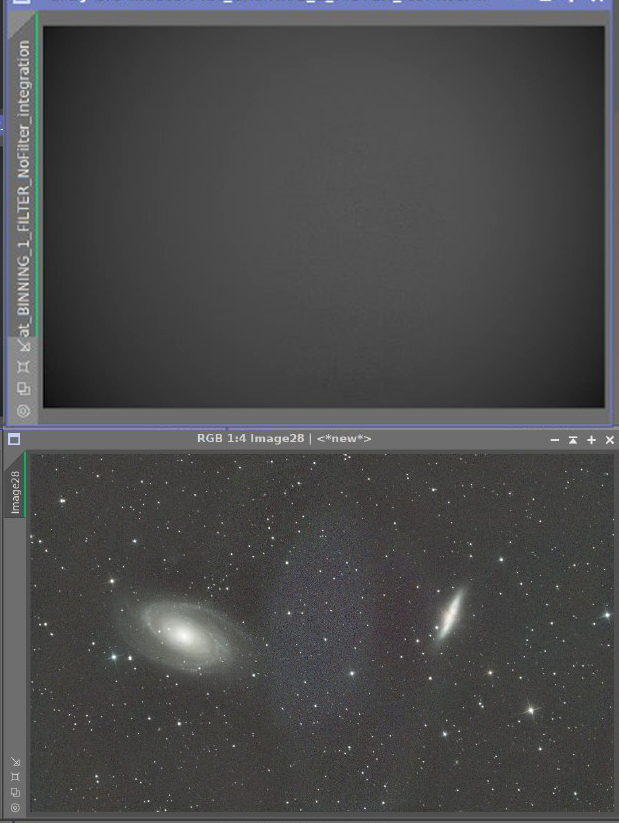Click diagonal arrow icon in Image28 window
Image resolution: width=619 pixels, height=823 pixels.
coord(15,762)
